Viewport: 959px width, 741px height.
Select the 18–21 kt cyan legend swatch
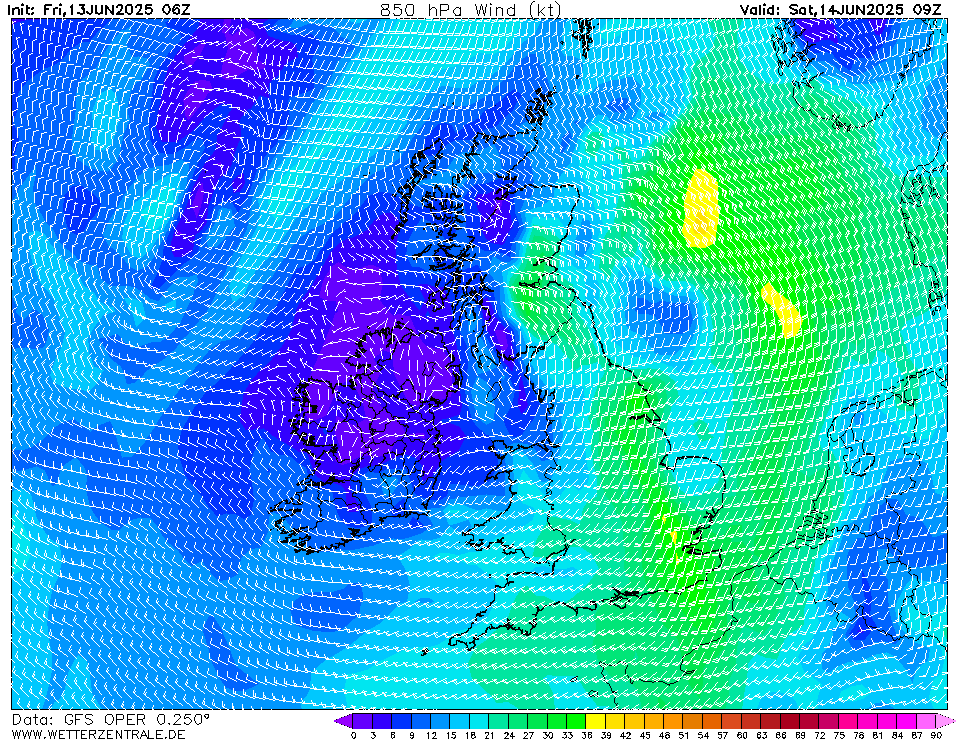480,721
